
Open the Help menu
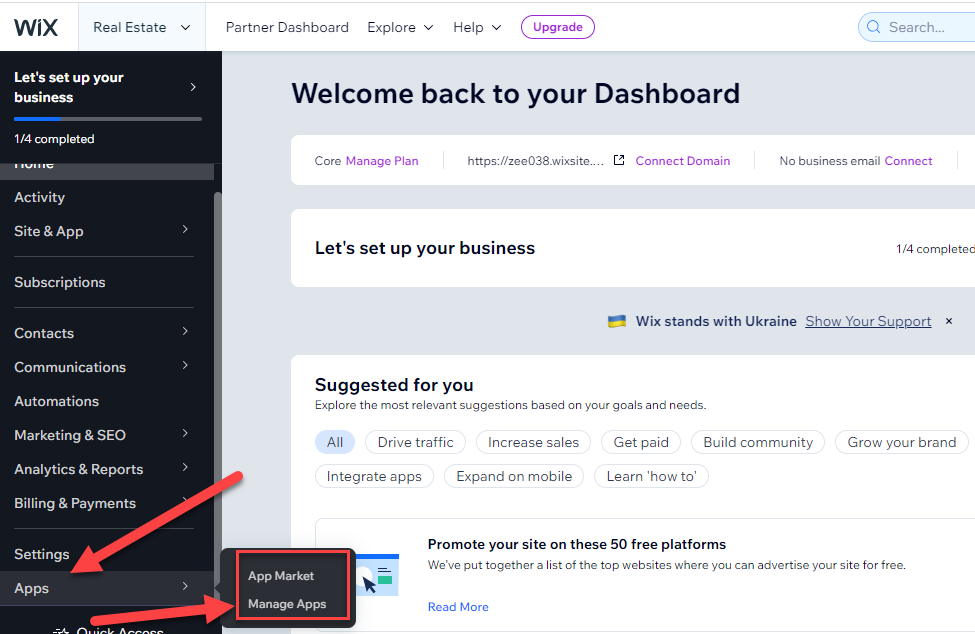pos(477,27)
